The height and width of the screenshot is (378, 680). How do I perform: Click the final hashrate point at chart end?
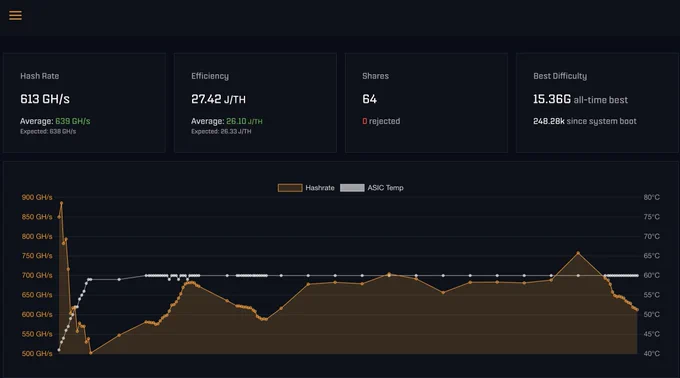(637, 310)
